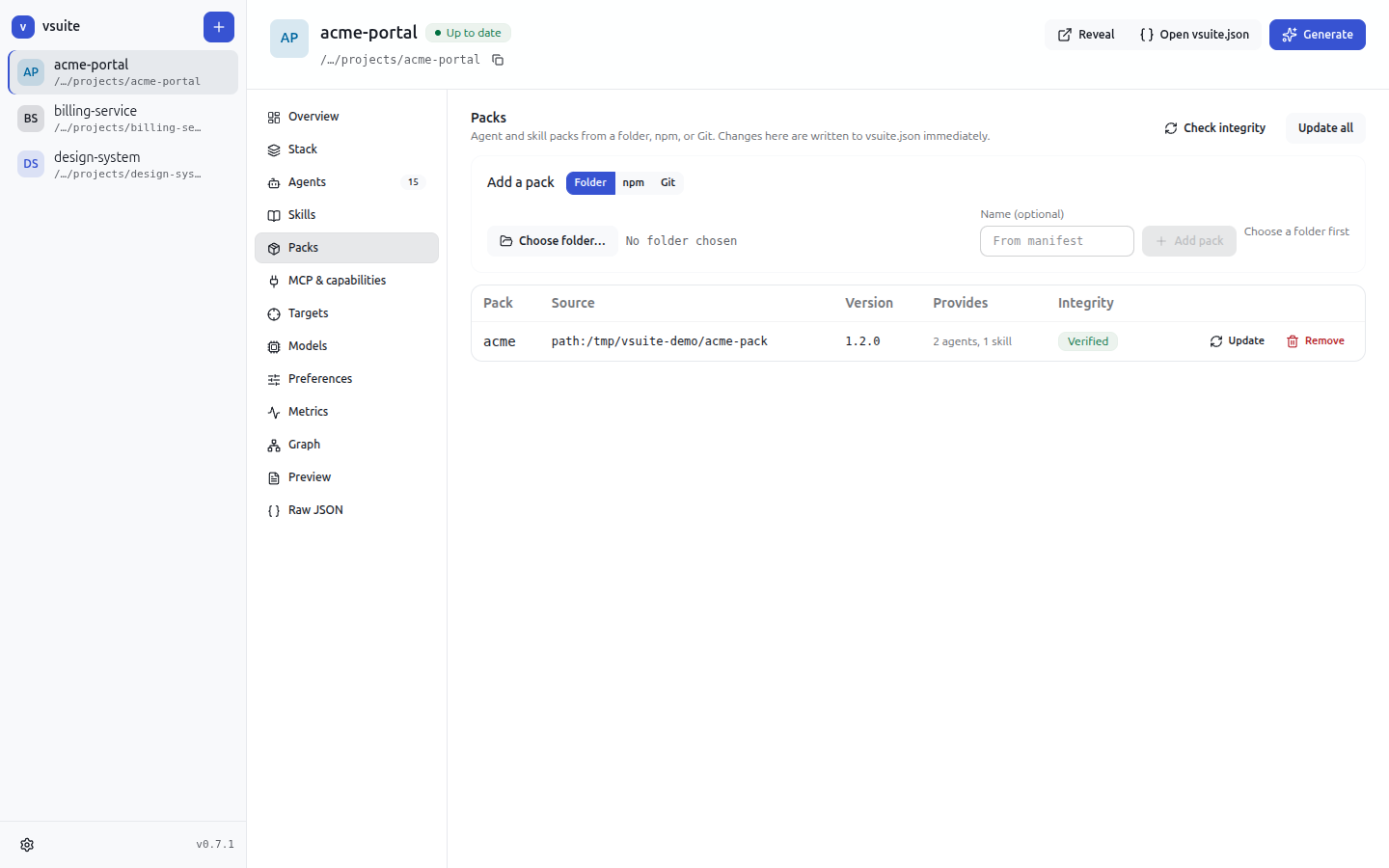Navigate to Skills

(346, 215)
